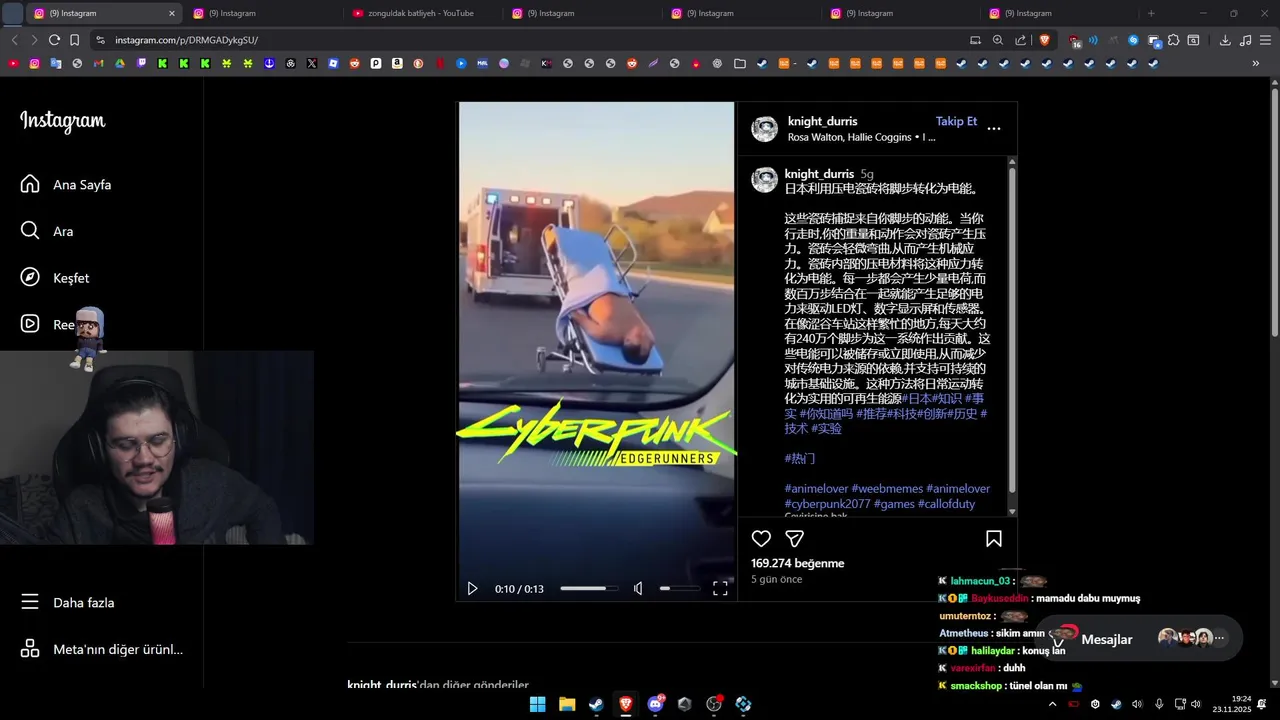Click the address bar URL

coord(186,40)
